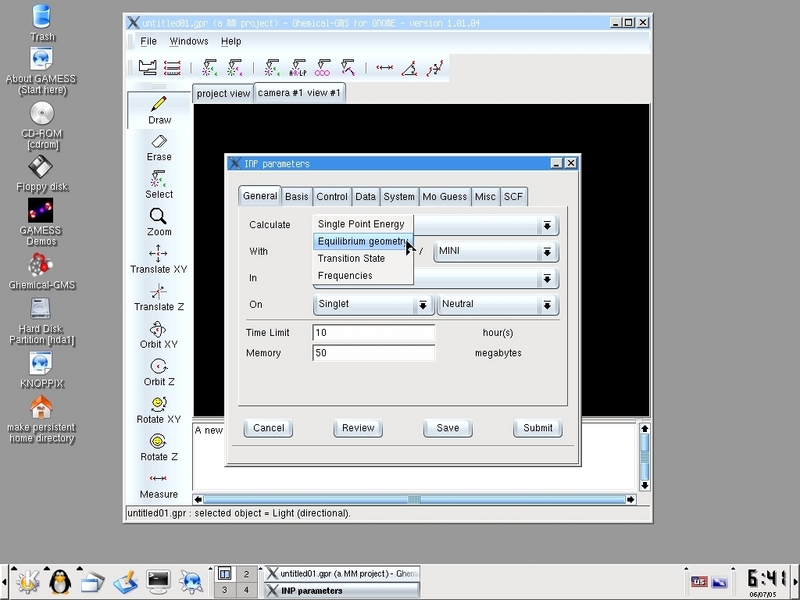Image resolution: width=800 pixels, height=600 pixels.
Task: Activate the Zoom tool
Action: tap(159, 221)
